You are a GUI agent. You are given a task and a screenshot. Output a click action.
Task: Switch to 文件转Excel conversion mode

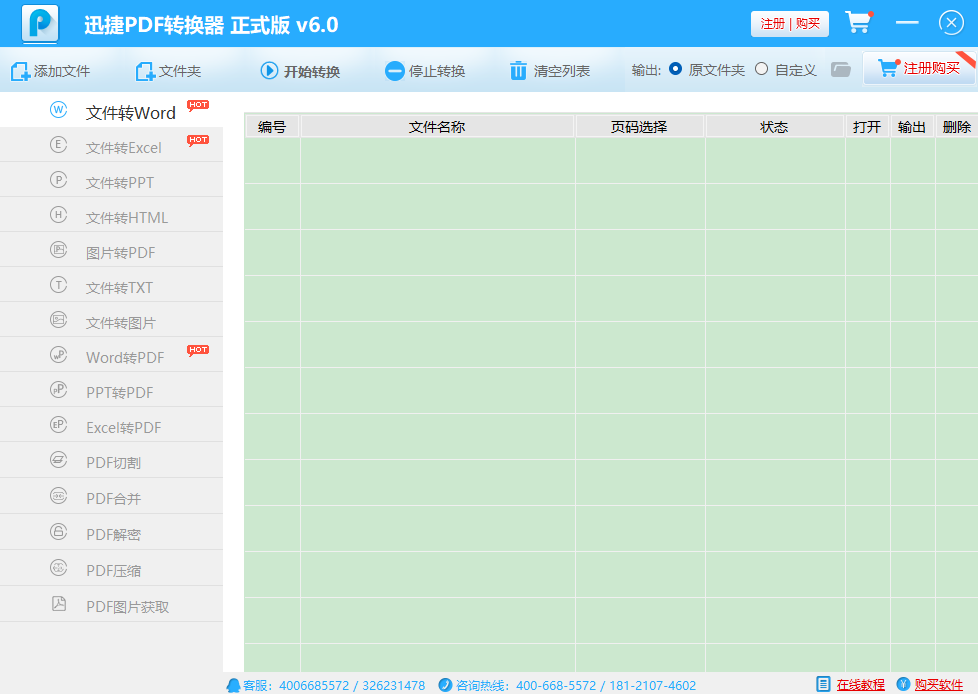[x=123, y=147]
